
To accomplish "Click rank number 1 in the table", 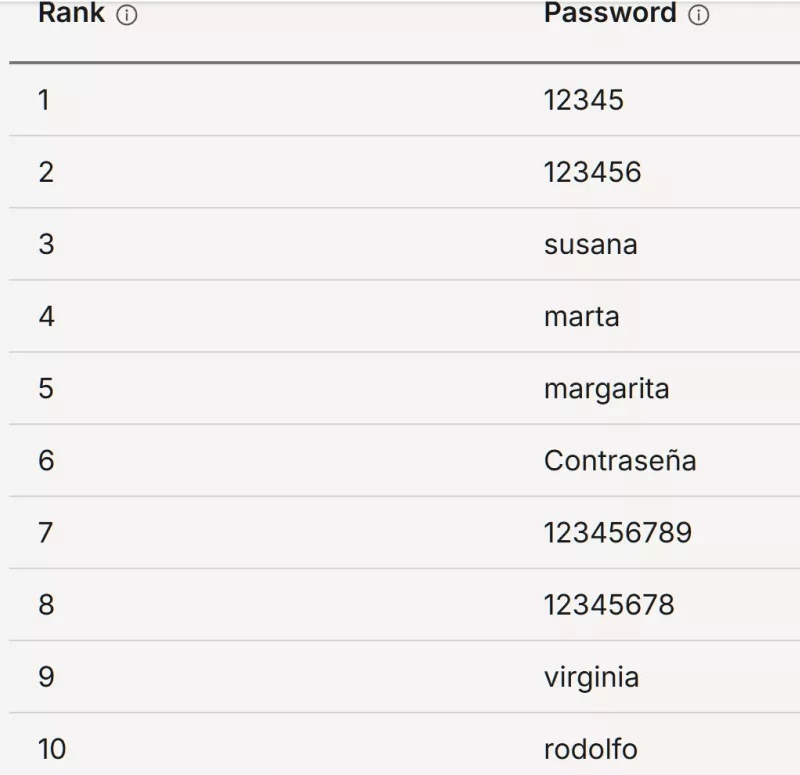I will pyautogui.click(x=44, y=100).
